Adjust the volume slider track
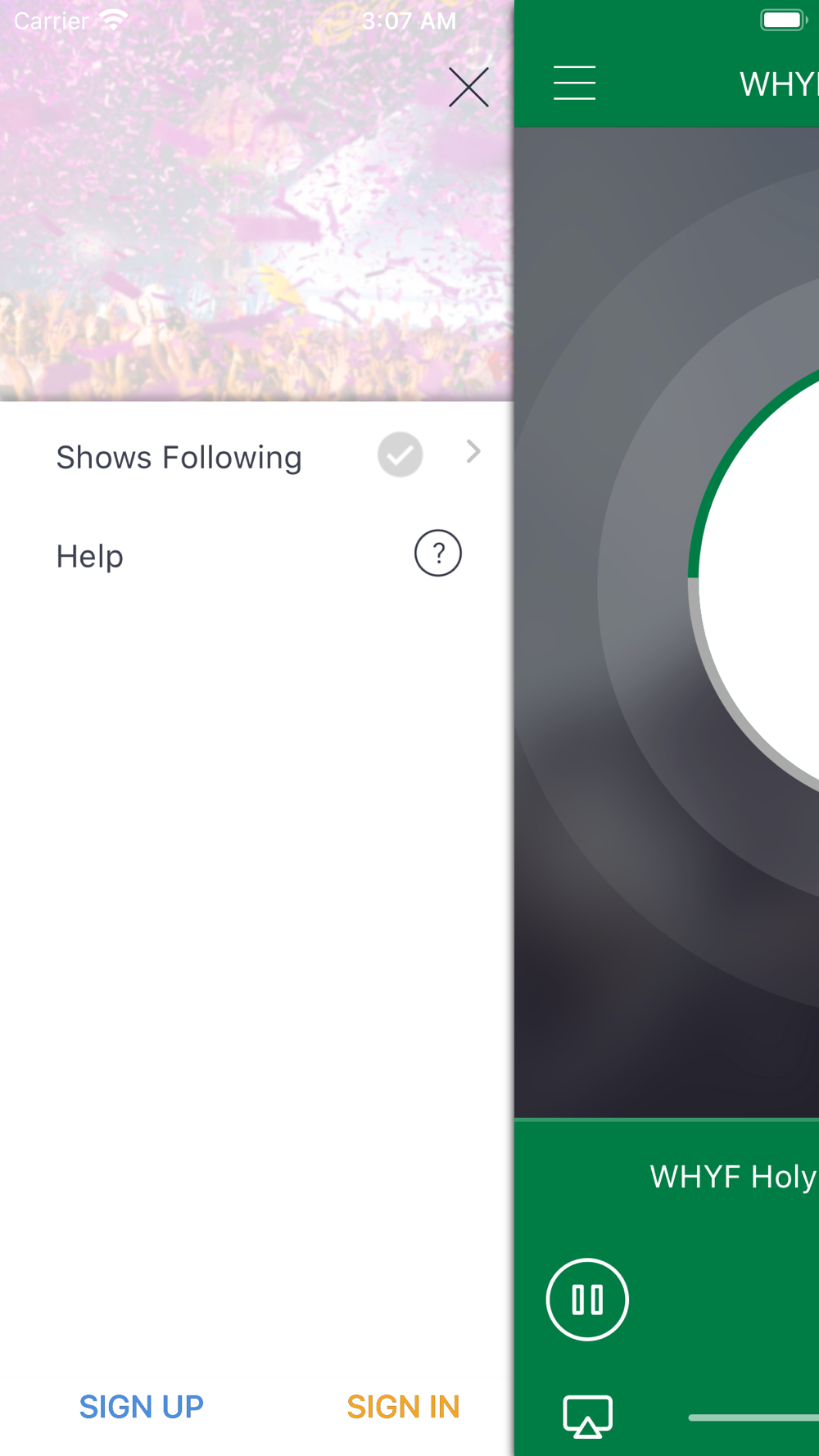 click(753, 1418)
